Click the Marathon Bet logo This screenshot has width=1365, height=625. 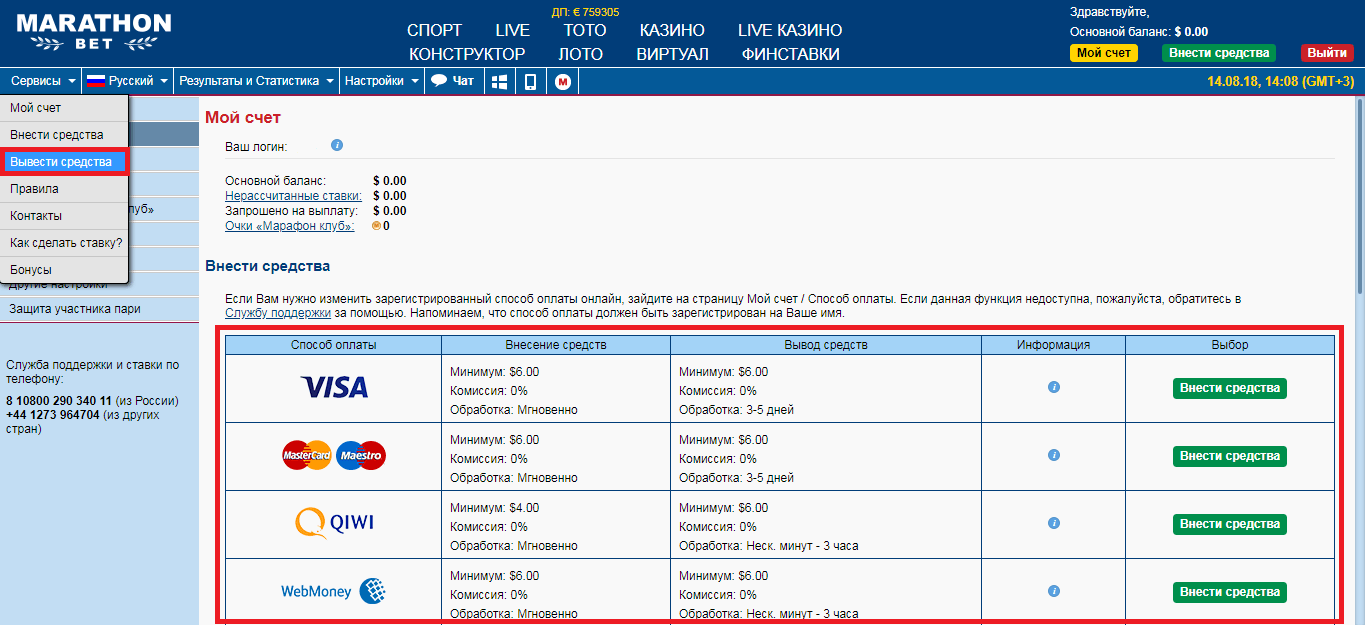click(x=94, y=32)
